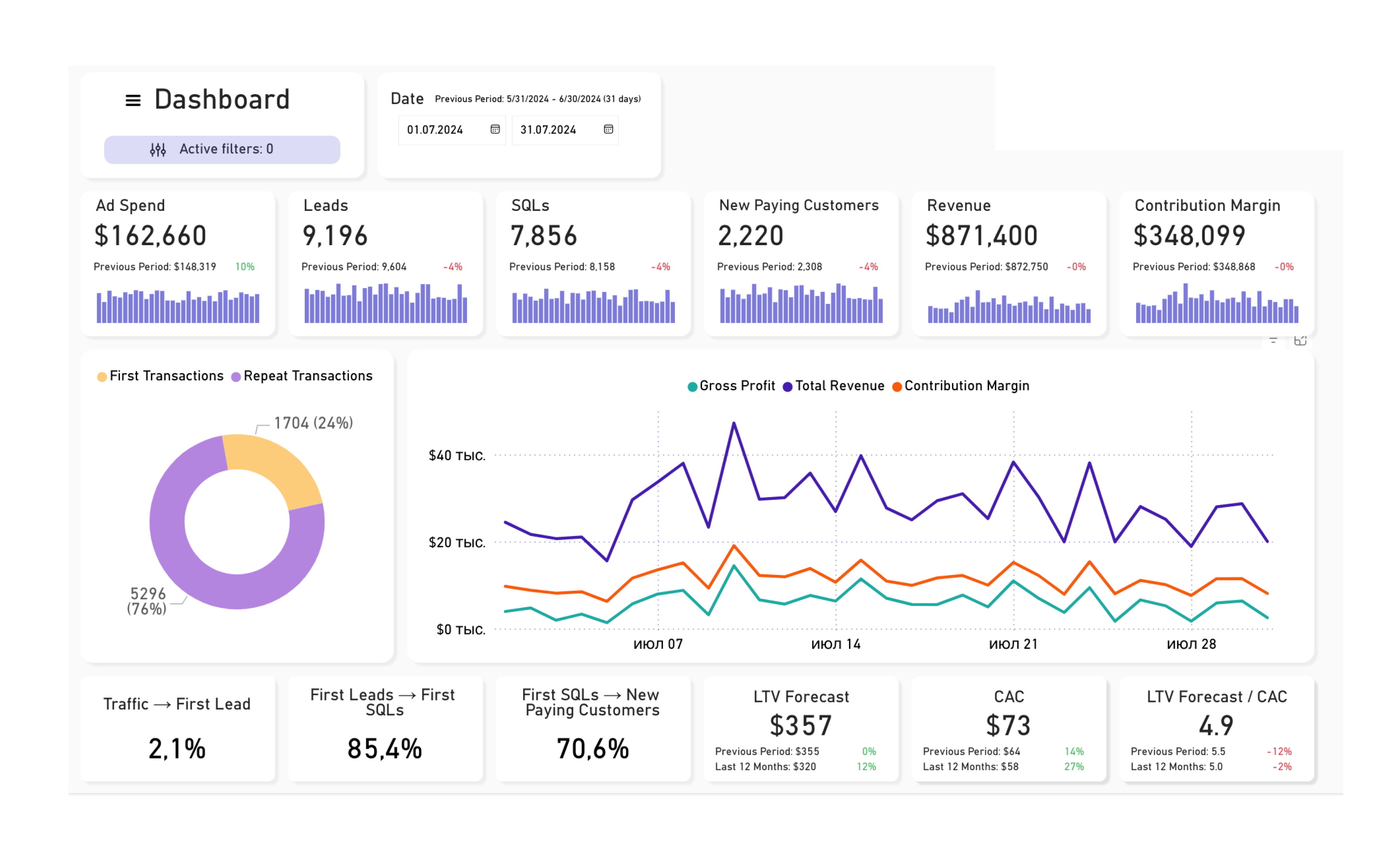Screen dimensions: 1400x850
Task: Click the end date field 31.07.2024
Action: coord(565,130)
